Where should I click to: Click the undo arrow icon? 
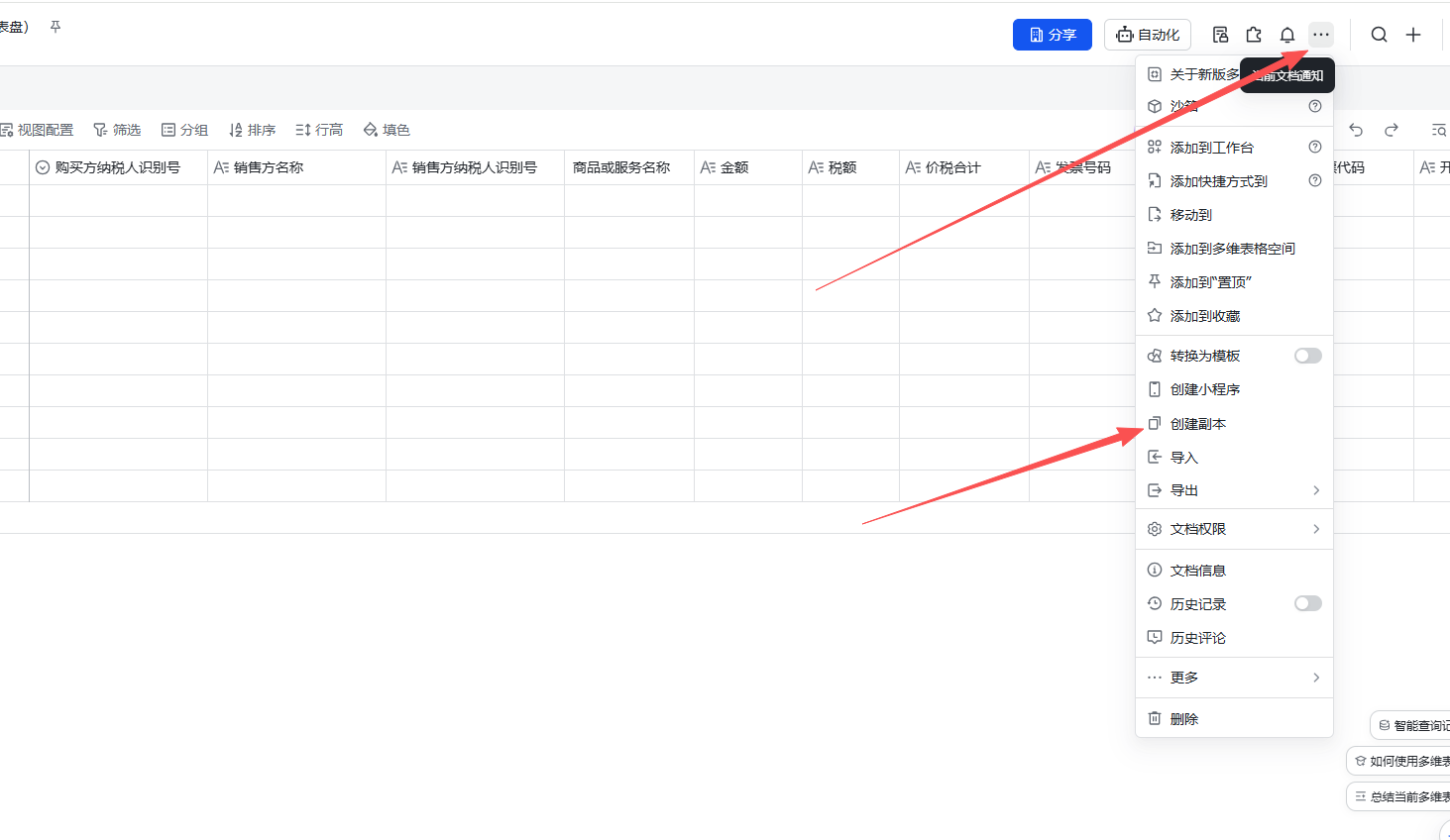[1356, 130]
